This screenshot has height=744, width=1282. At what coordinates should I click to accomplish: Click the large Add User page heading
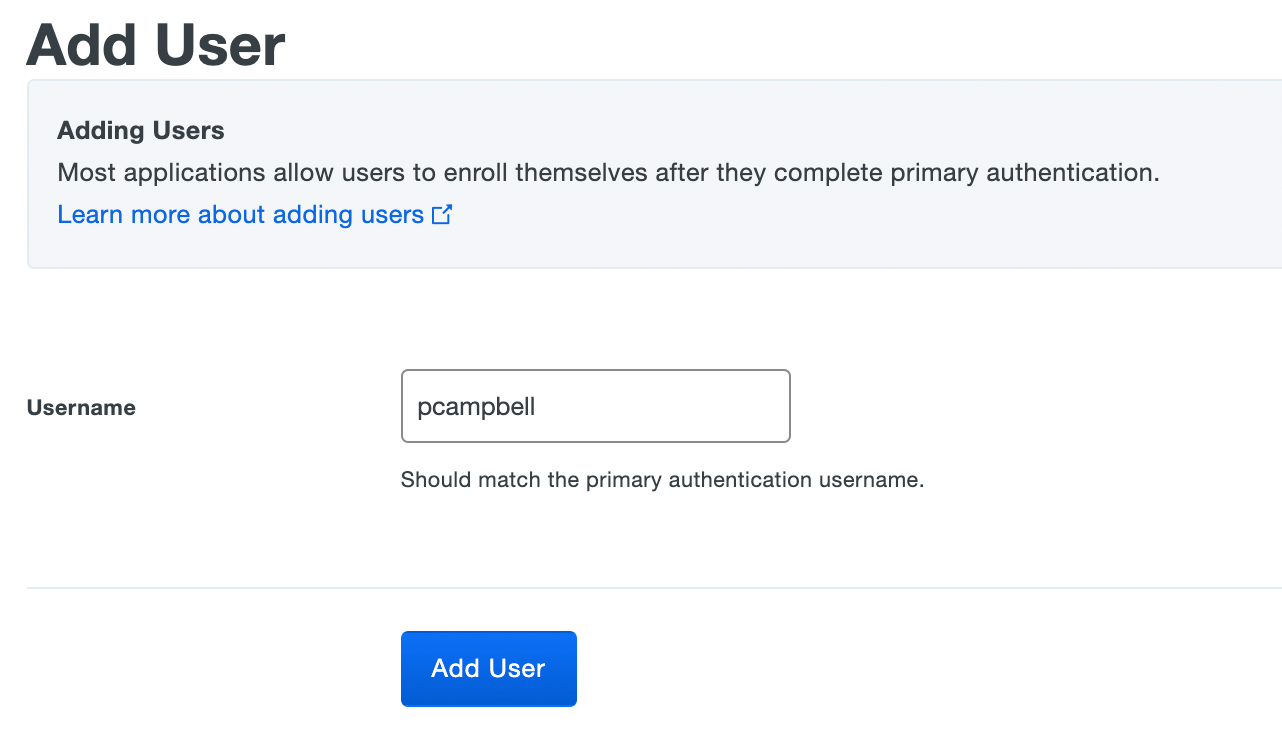tap(156, 44)
